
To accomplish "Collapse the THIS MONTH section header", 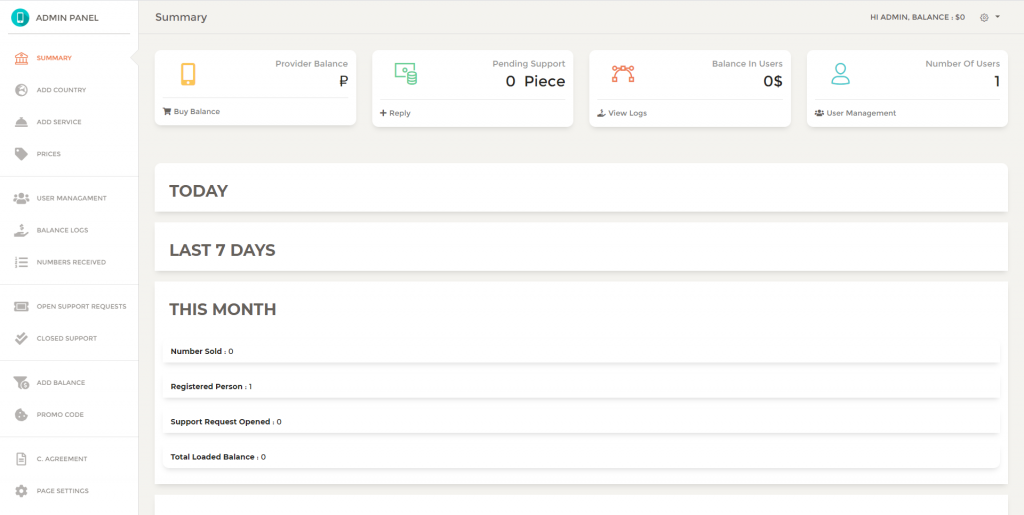I will click(x=223, y=309).
